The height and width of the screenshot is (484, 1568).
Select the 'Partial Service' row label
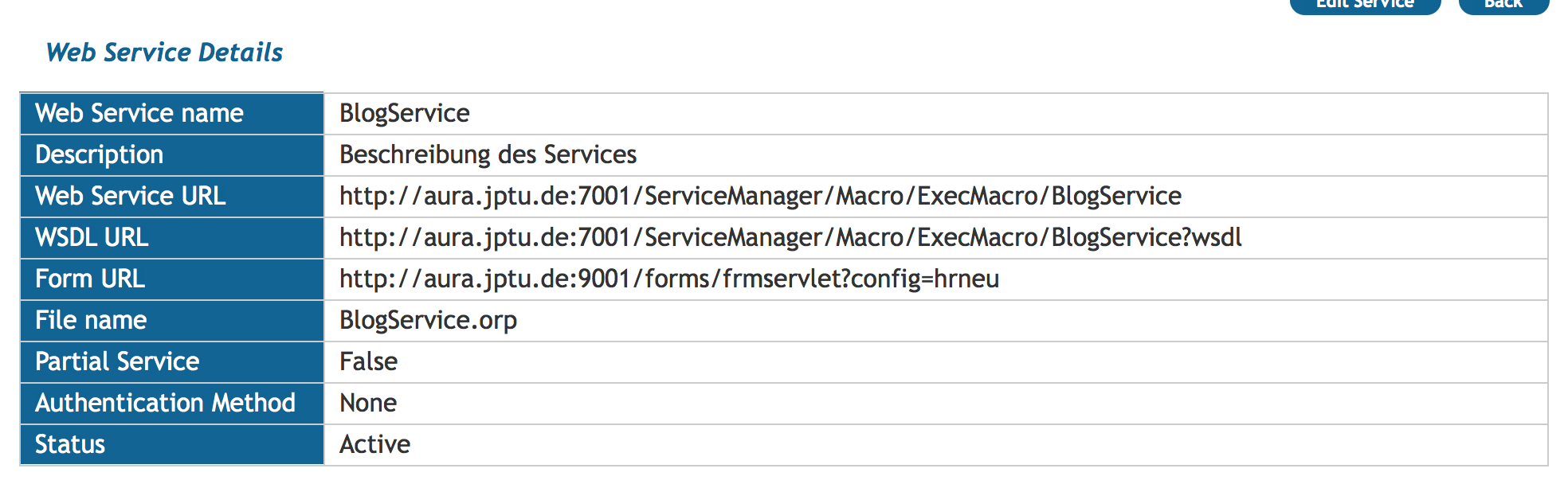pos(117,361)
